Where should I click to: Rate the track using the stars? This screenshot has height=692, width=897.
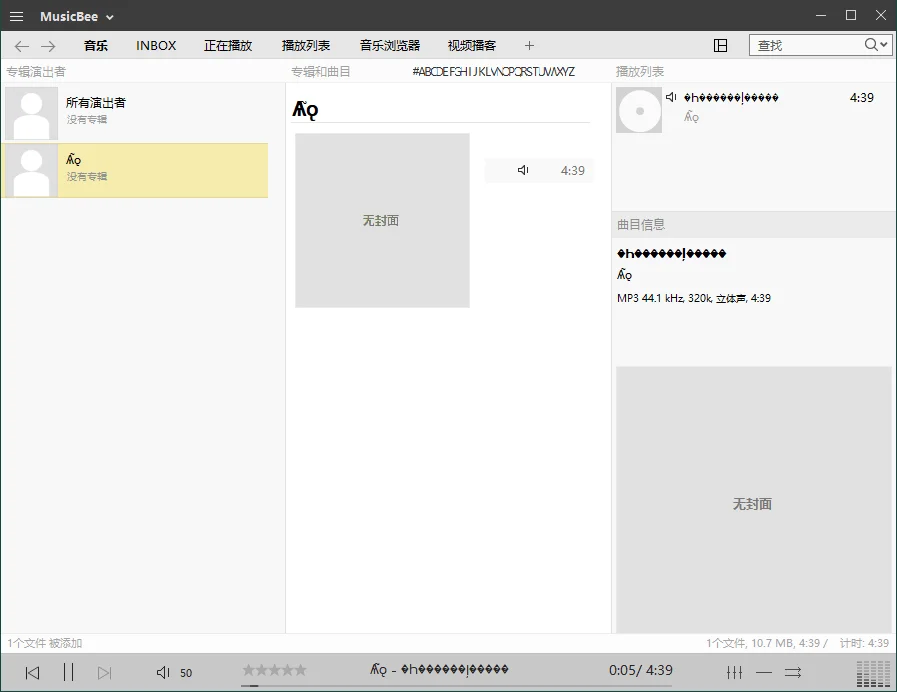[x=276, y=671]
